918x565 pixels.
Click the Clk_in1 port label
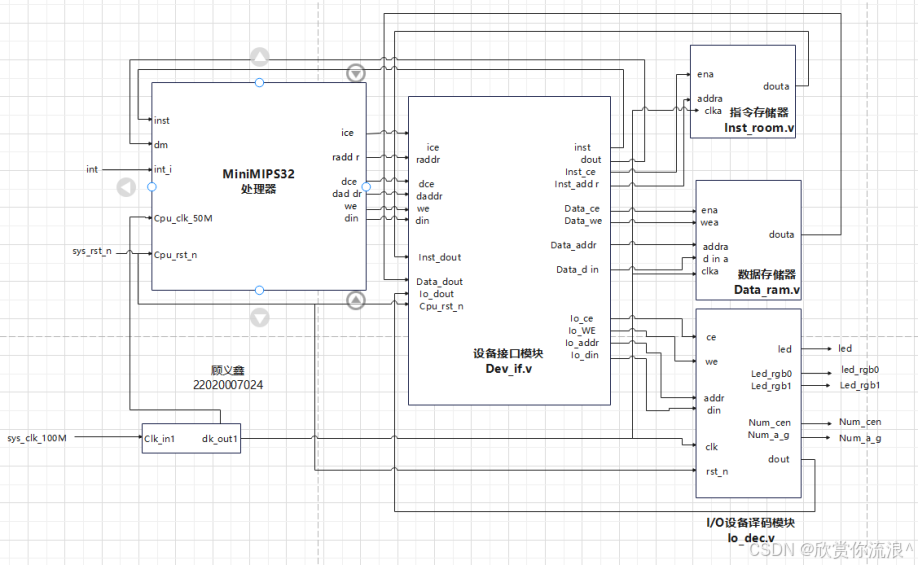tap(159, 439)
